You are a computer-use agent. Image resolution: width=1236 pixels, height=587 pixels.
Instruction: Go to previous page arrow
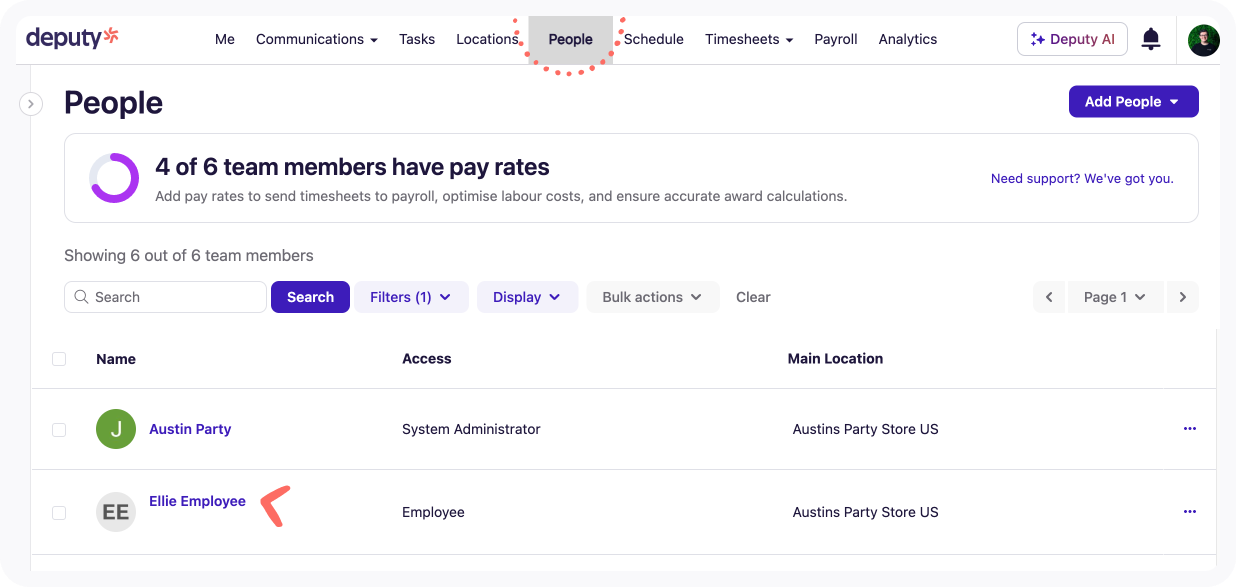point(1049,297)
